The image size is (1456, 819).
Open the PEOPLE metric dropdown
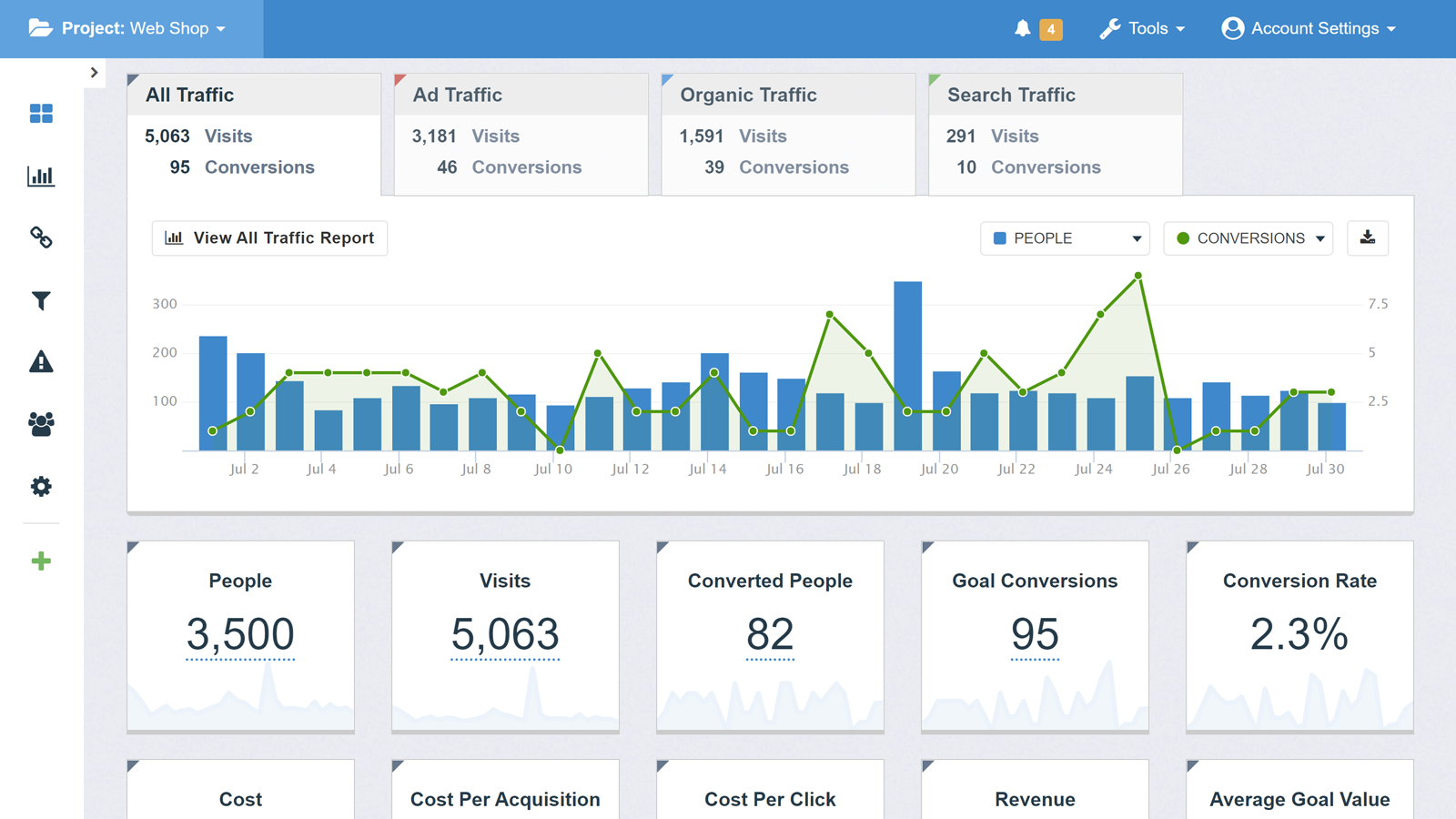(x=1065, y=238)
